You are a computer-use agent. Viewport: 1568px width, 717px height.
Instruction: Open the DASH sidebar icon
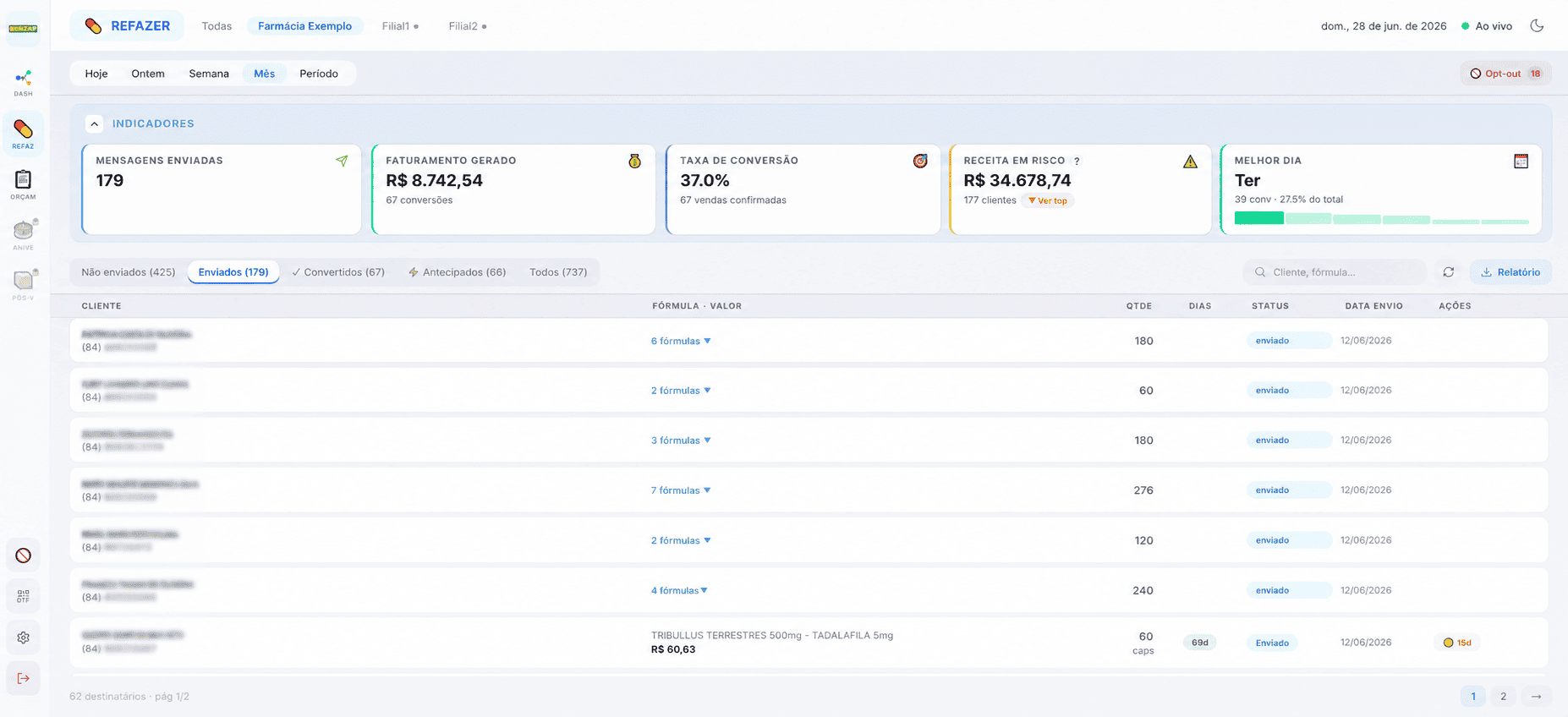tap(24, 82)
